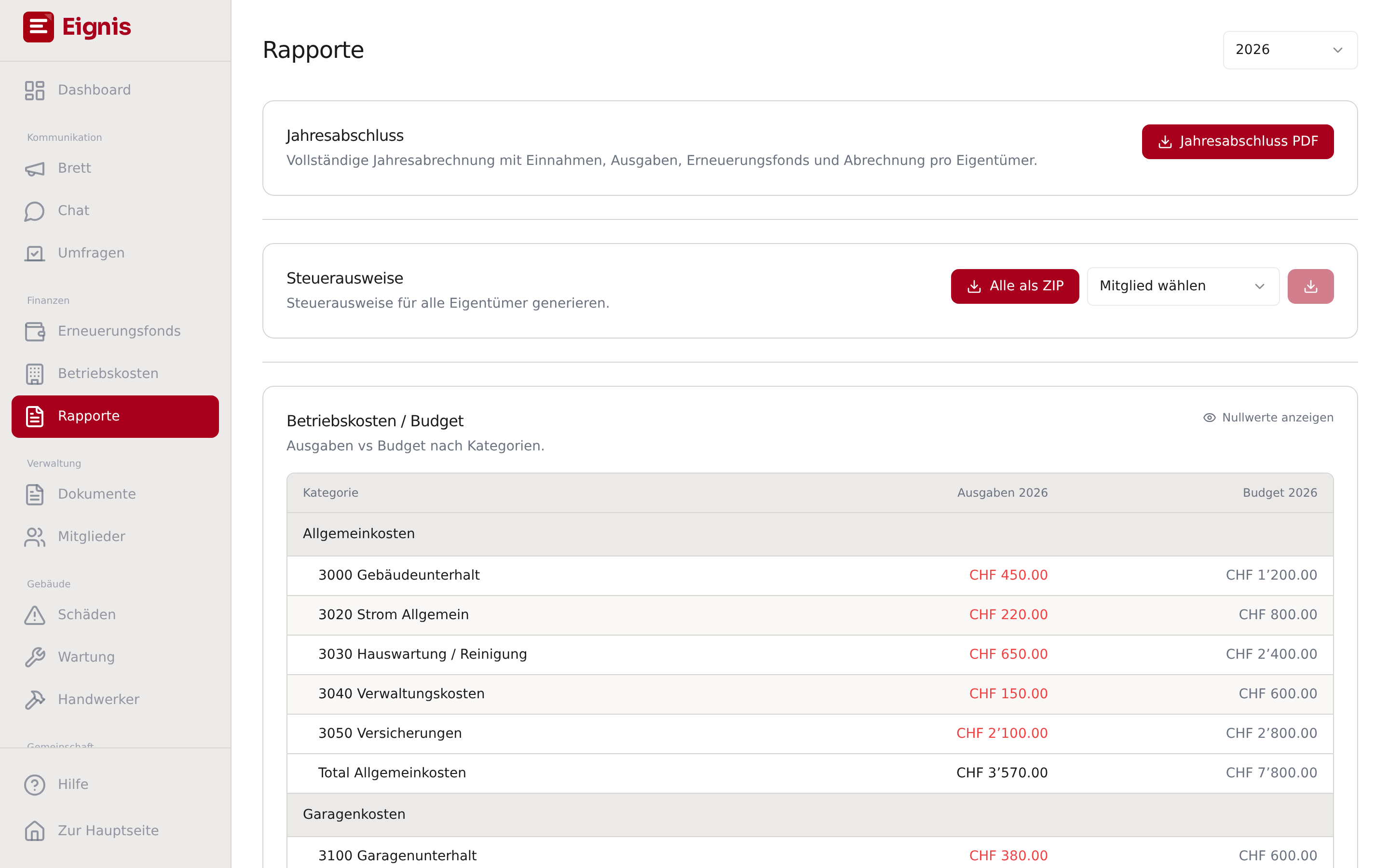Click the Dashboard grid icon
Screen dimensions: 1389x868
pos(34,90)
